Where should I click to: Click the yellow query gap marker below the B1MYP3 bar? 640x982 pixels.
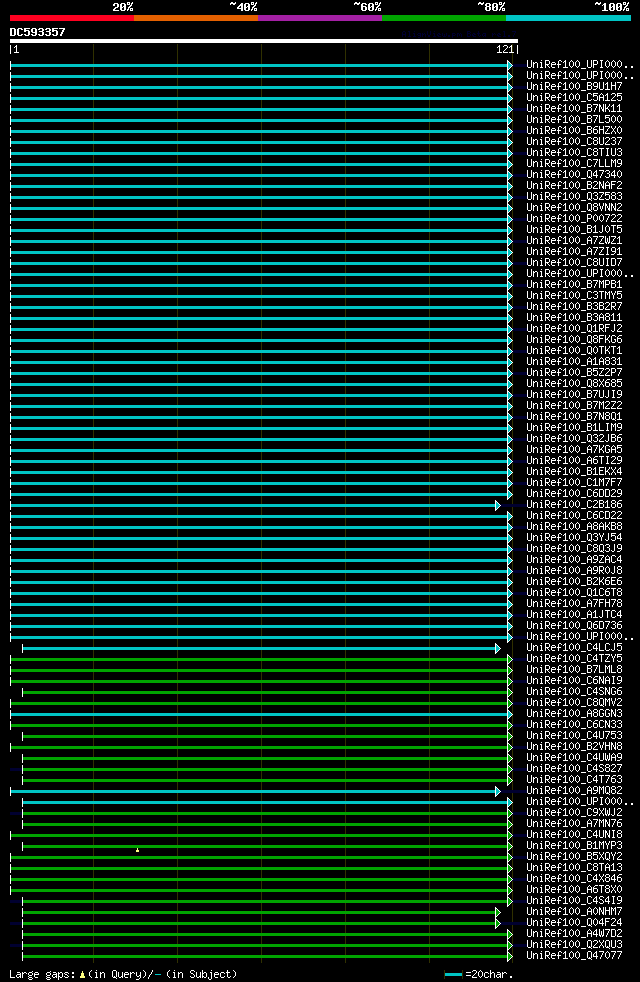138,850
